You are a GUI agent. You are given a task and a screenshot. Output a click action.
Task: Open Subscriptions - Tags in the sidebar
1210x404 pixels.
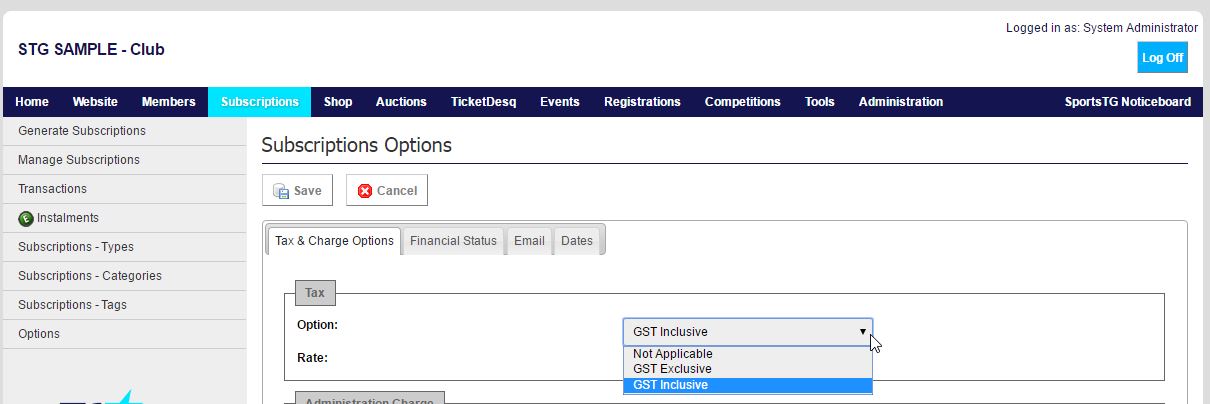124,305
